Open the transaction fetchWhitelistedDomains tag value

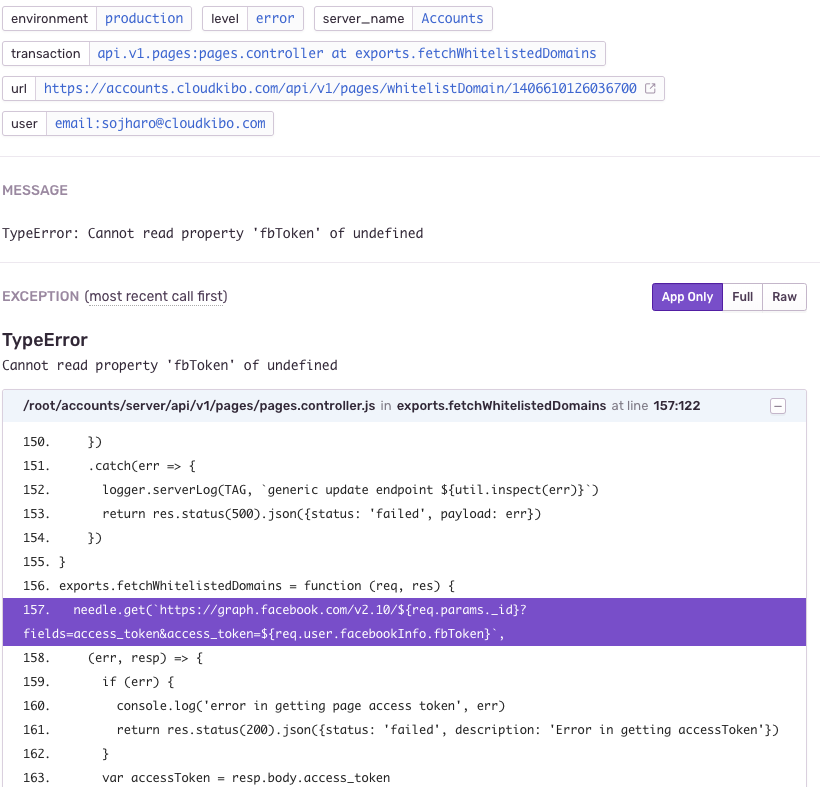coord(347,53)
